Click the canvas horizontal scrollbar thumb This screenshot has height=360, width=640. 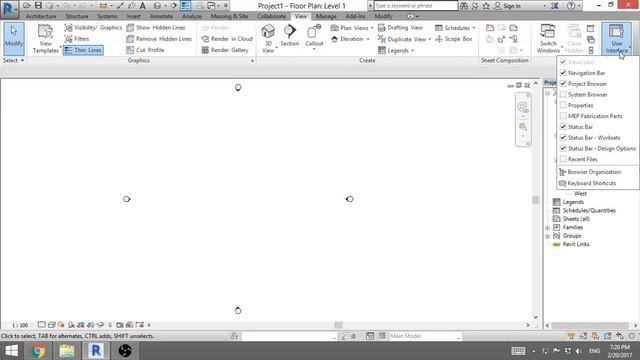click(338, 325)
